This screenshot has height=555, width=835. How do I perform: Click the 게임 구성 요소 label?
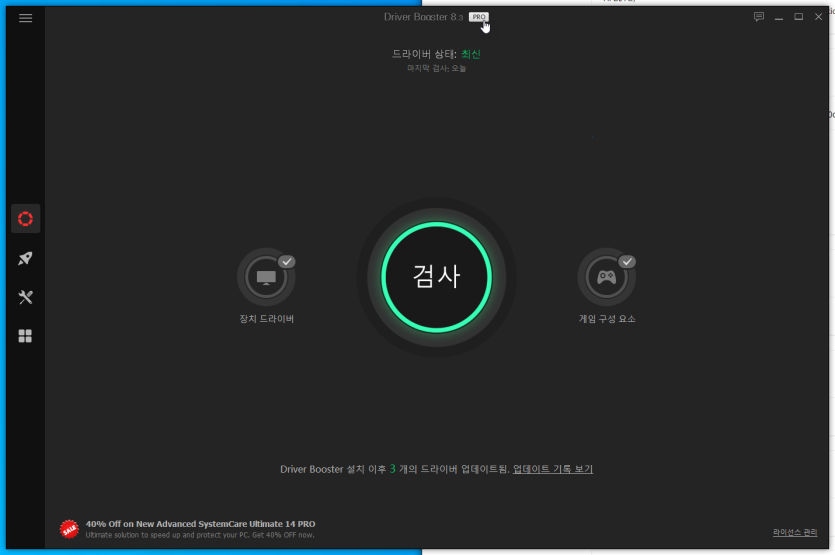pos(607,319)
